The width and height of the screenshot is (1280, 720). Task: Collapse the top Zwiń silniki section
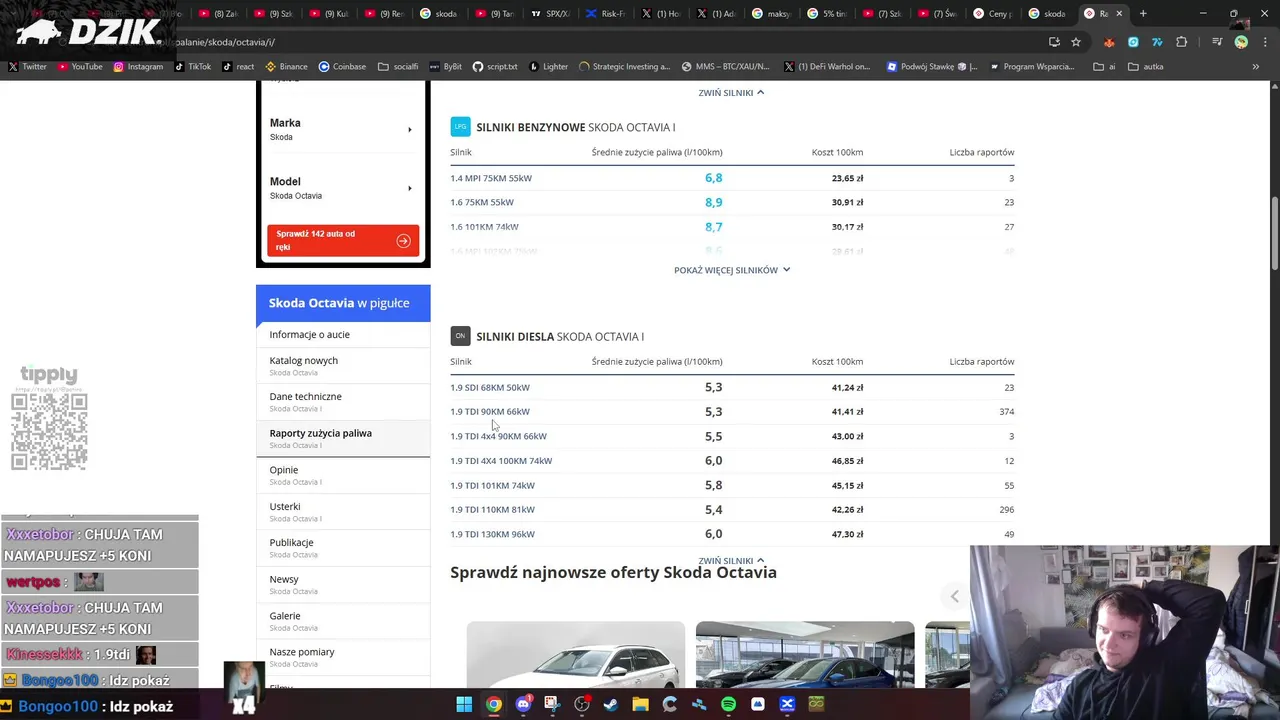point(731,92)
